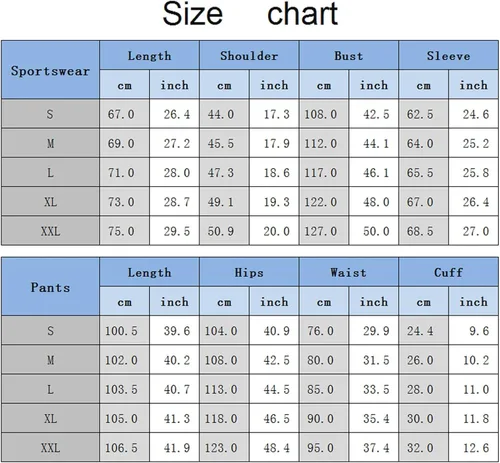500x463 pixels.
Task: Click the Waist column header
Action: click(349, 272)
